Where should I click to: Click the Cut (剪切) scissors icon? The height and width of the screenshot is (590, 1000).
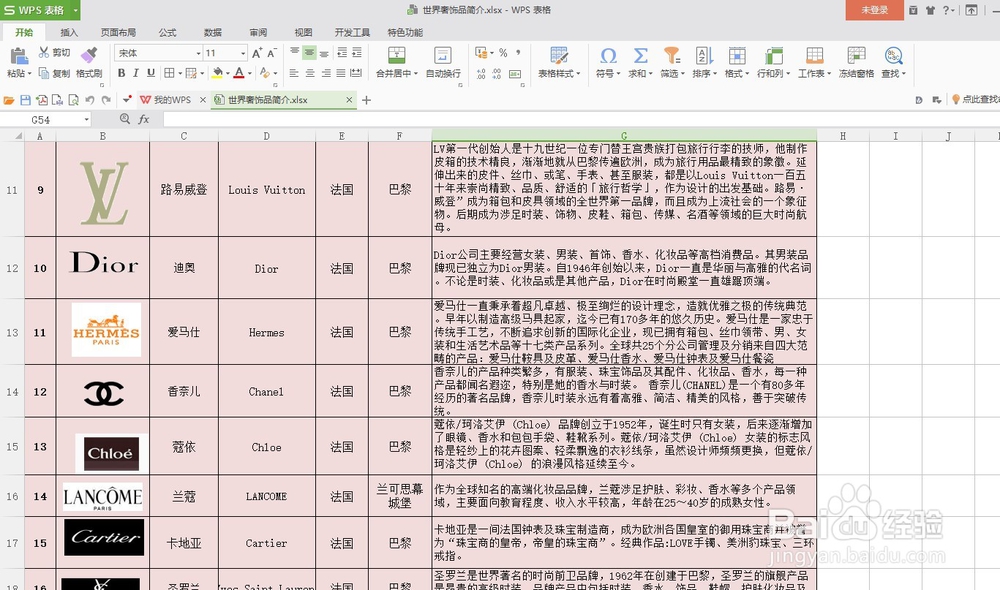(44, 52)
